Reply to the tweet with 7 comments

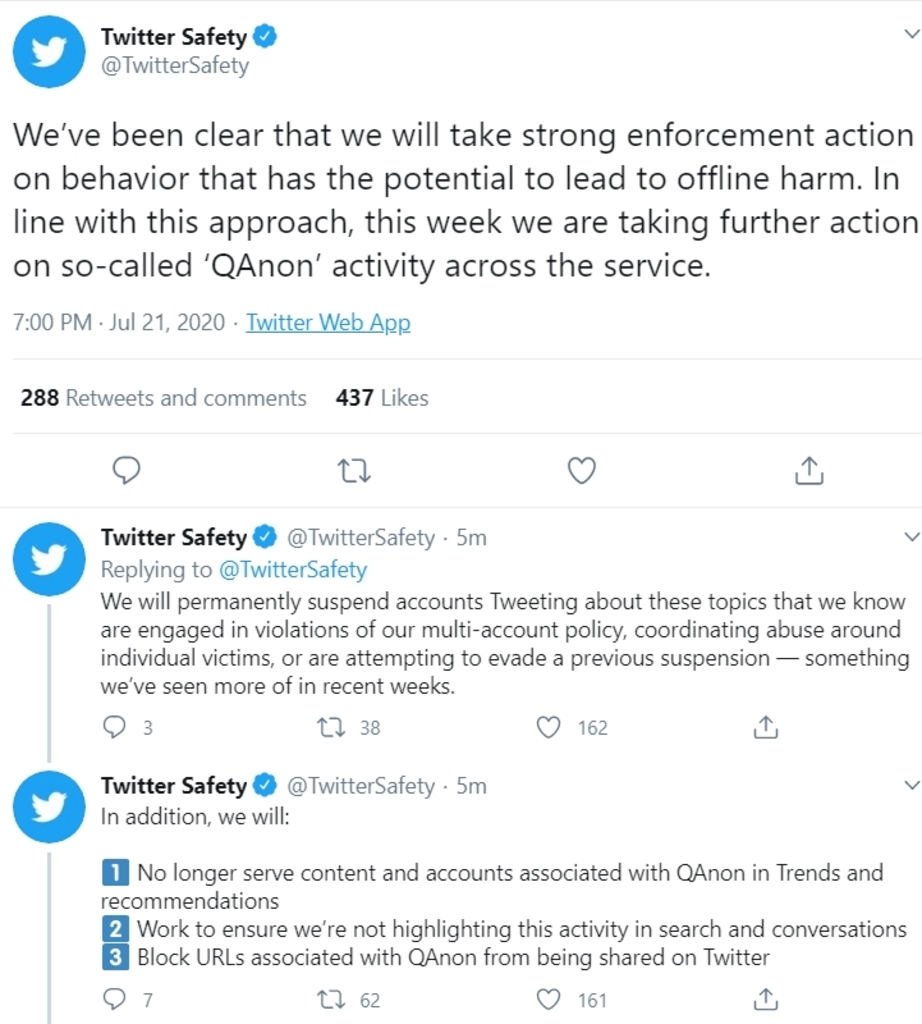[116, 999]
